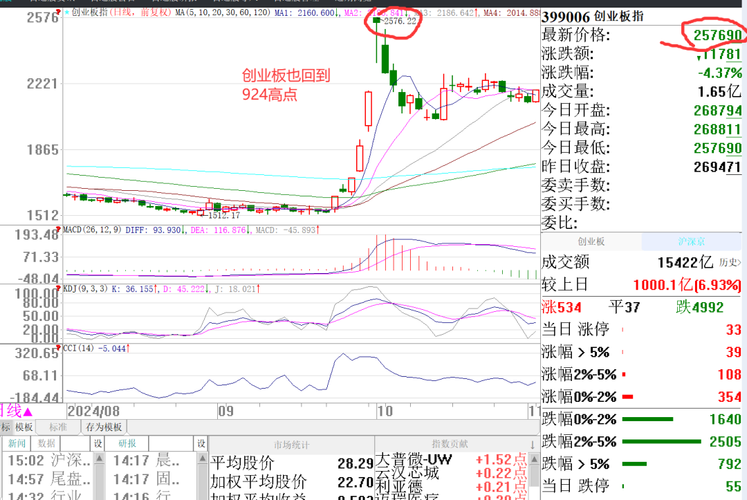The image size is (747, 500).
Task: Open the 14:17 固 research report
Action: (147, 479)
